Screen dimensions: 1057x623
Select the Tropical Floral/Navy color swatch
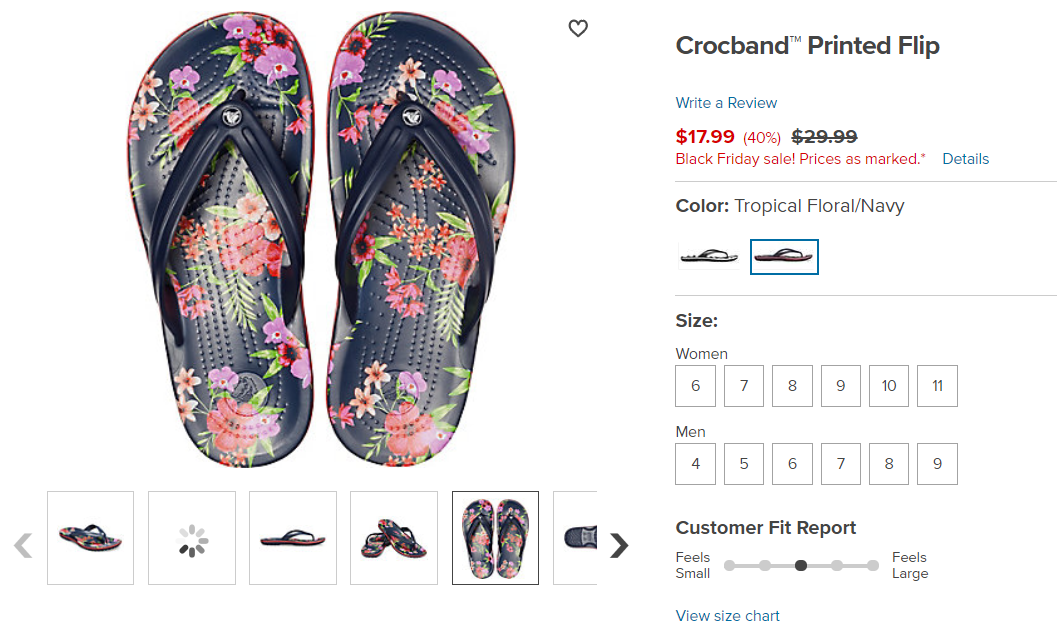click(784, 256)
